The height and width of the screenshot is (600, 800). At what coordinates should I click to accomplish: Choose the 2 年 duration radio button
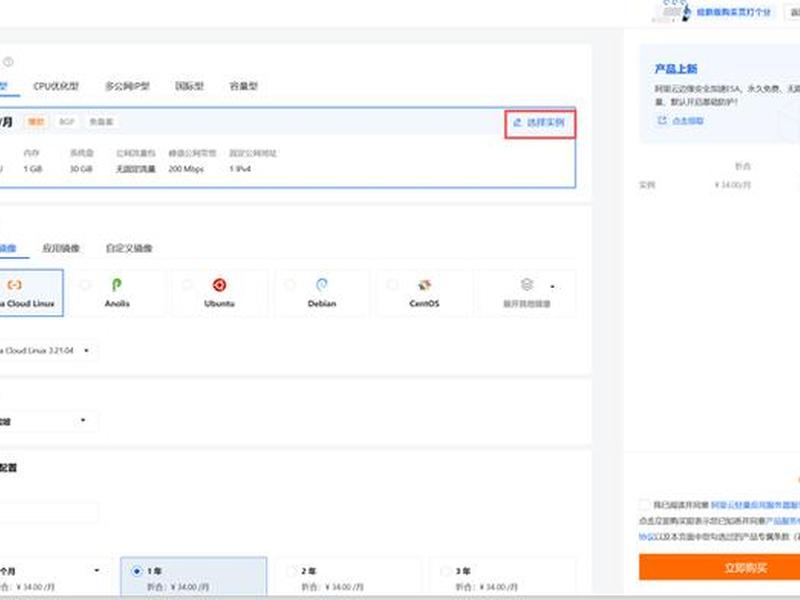point(291,571)
